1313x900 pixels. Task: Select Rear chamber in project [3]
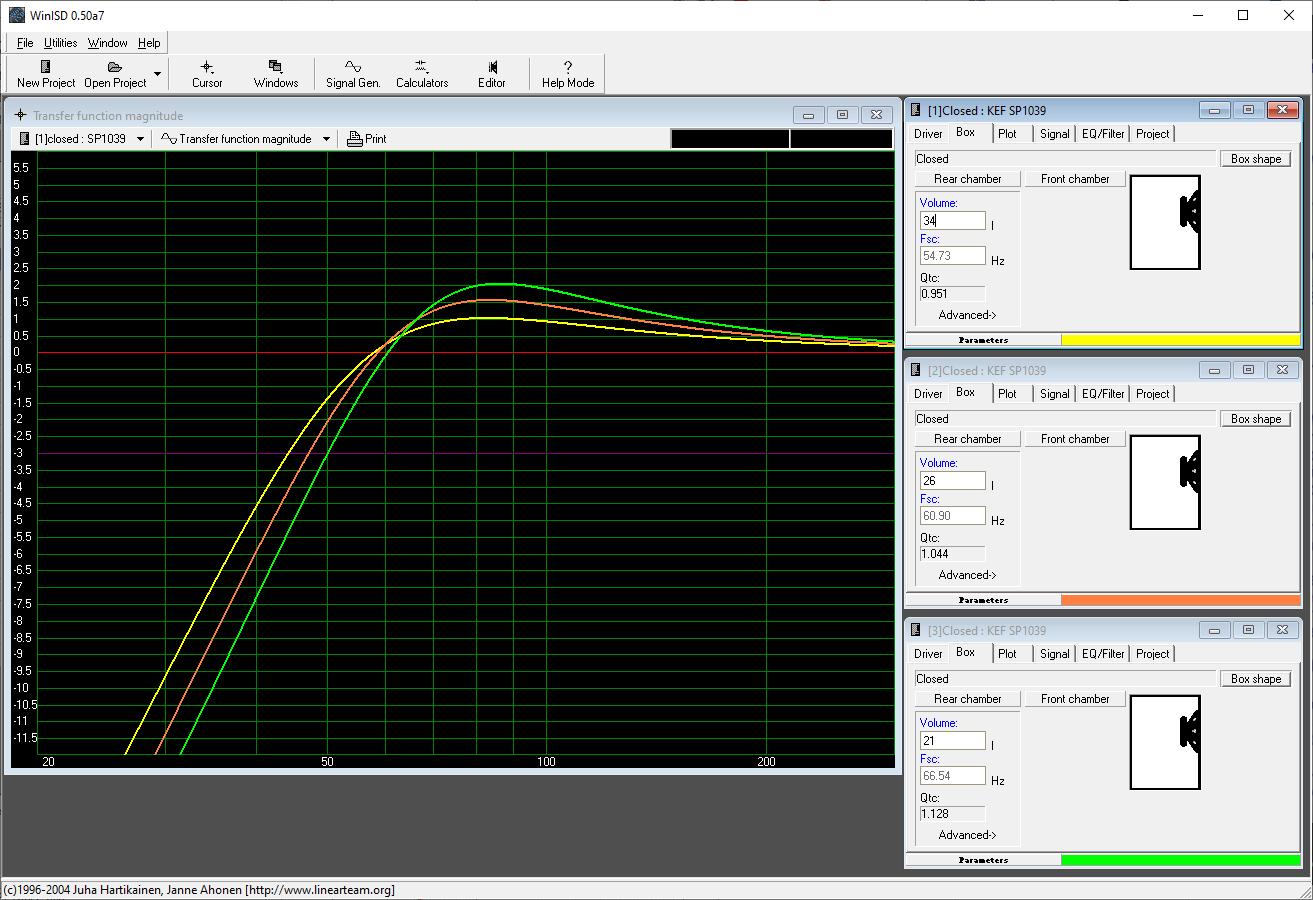(x=967, y=699)
